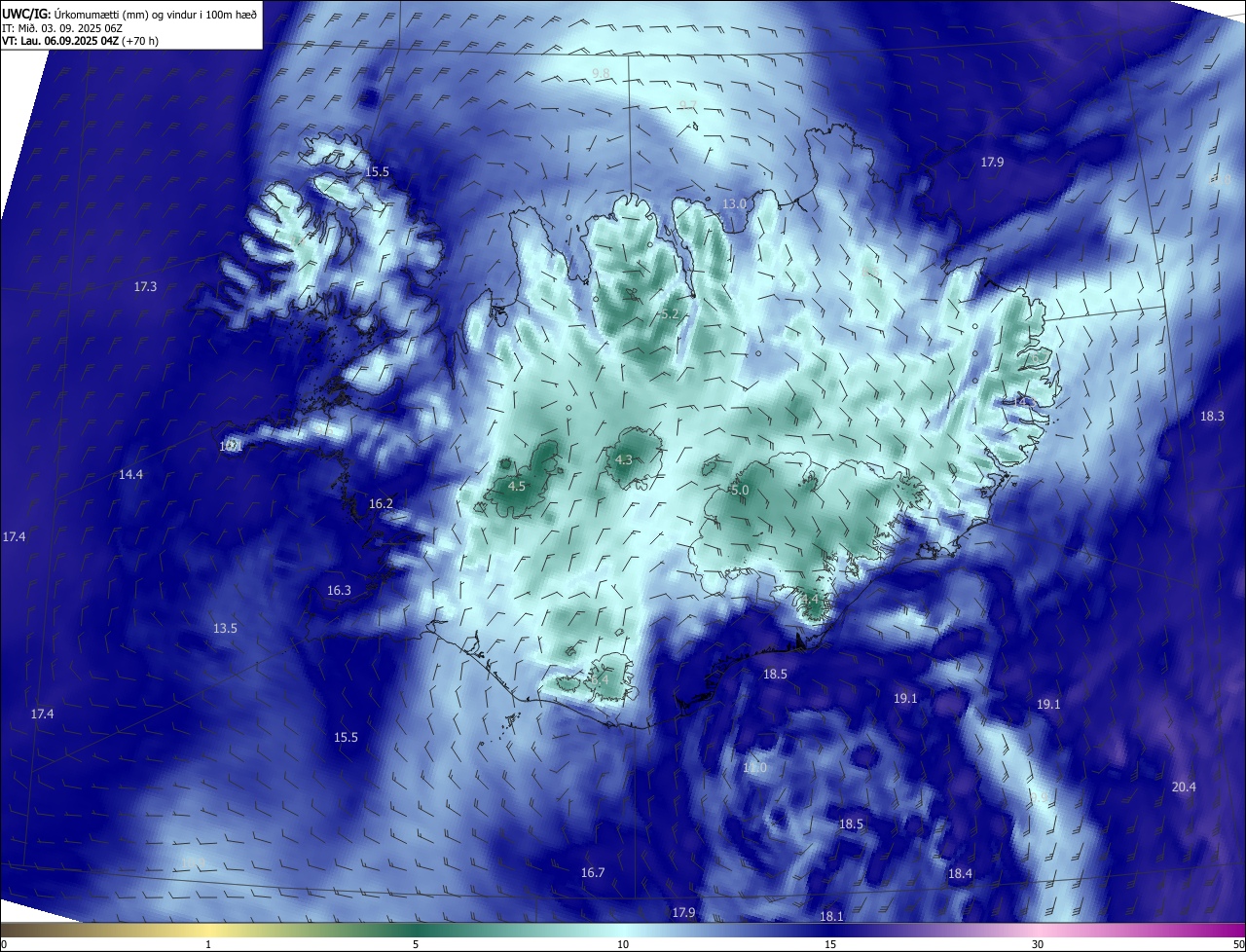Click the 4.3 value over the glacier
This screenshot has height=952, width=1246.
(624, 459)
